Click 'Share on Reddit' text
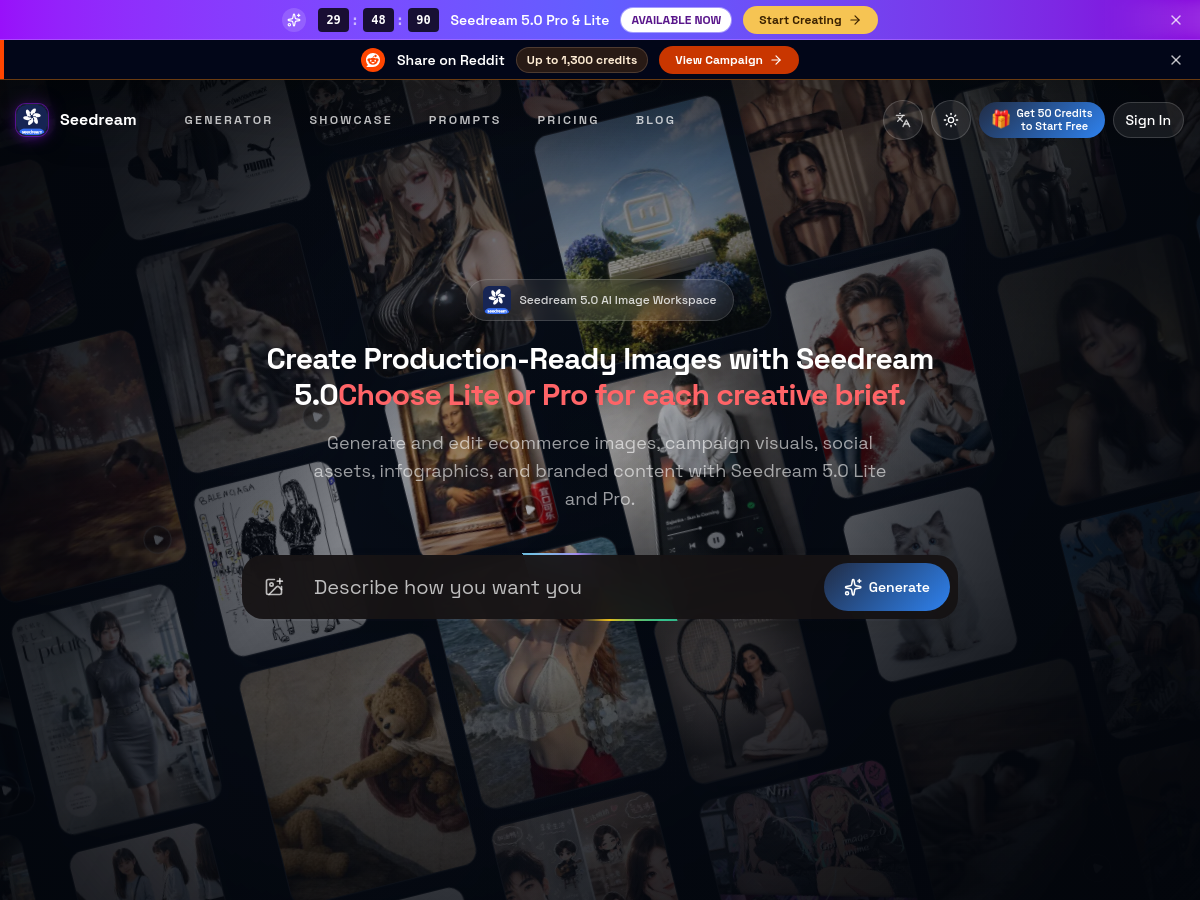The image size is (1200, 900). point(450,60)
